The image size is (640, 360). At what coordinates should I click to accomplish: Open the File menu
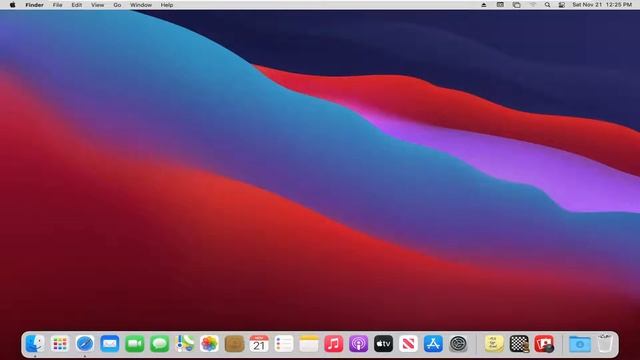tap(58, 5)
